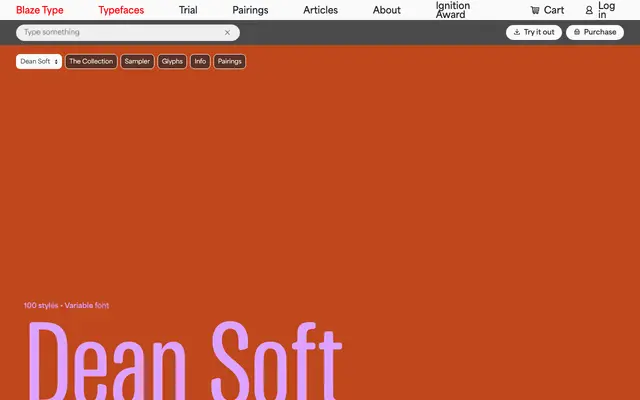Image resolution: width=640 pixels, height=400 pixels.
Task: Jump to the Sampler section
Action: click(137, 62)
